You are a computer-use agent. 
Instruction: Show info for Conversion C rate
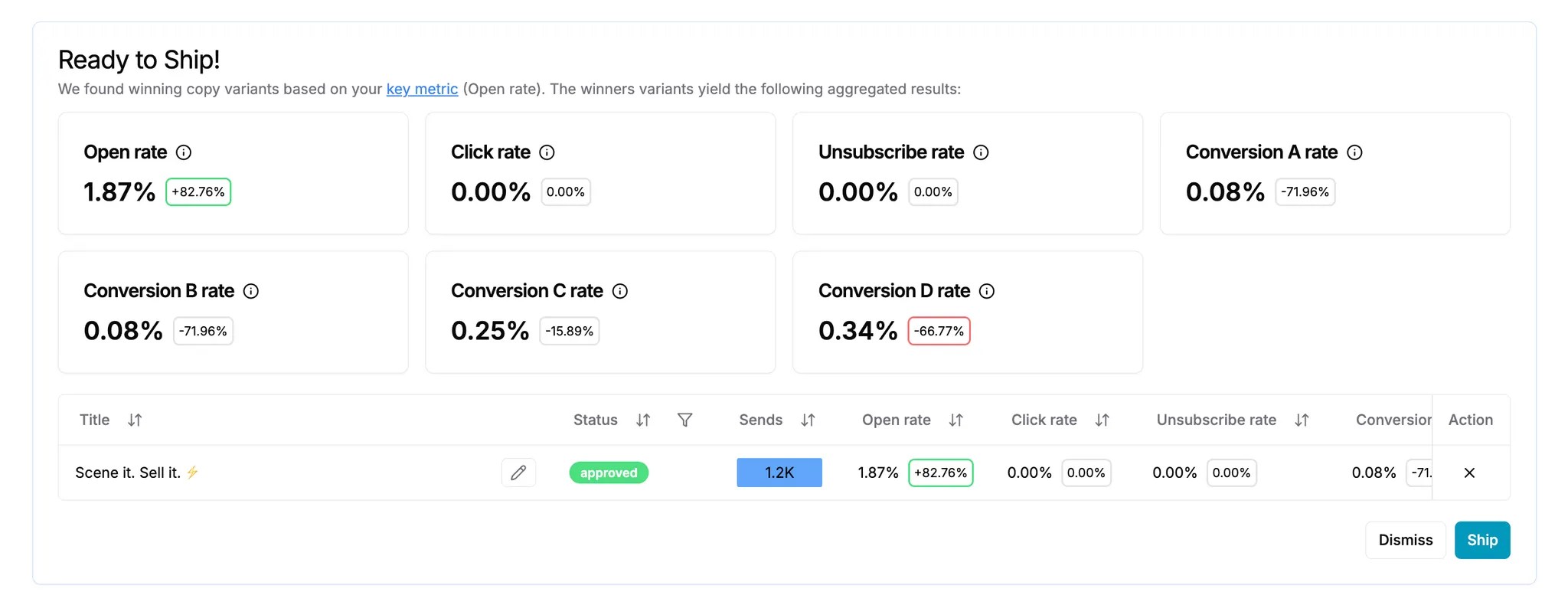620,291
